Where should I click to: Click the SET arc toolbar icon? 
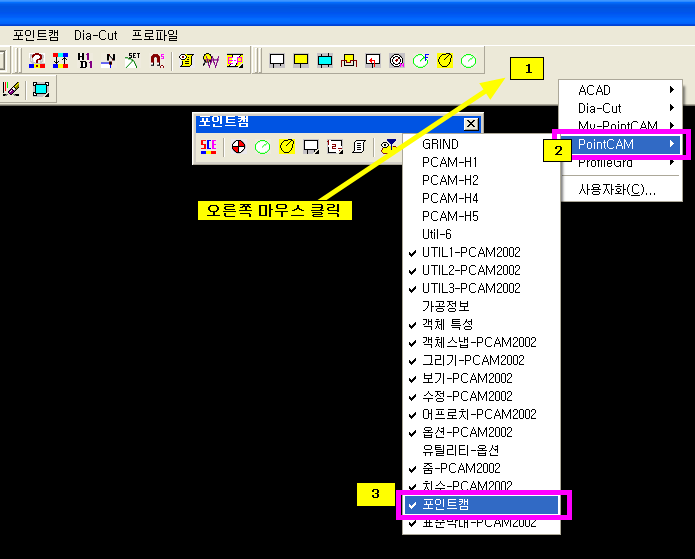(x=132, y=60)
